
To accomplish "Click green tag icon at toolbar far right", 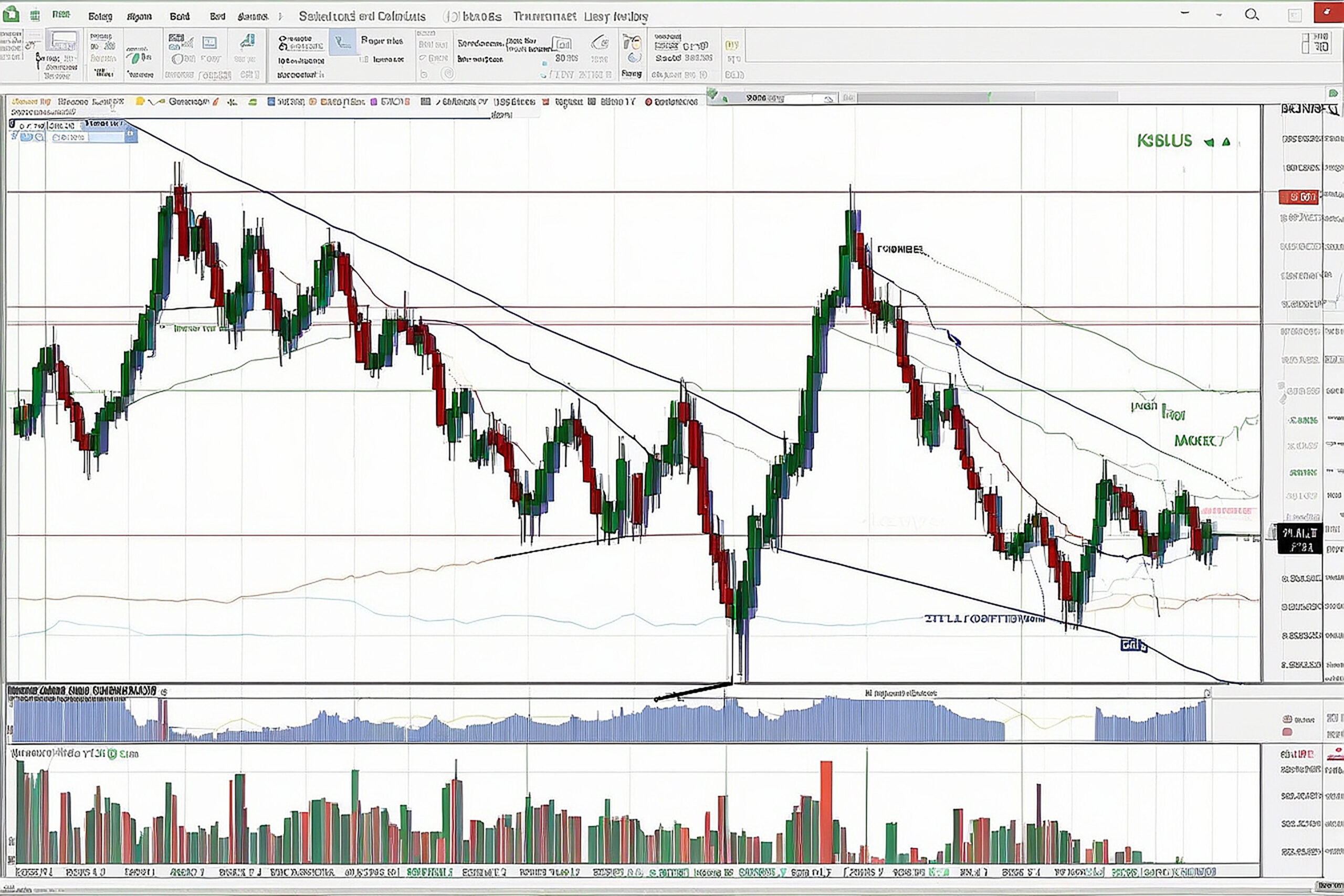I will pos(1333,93).
